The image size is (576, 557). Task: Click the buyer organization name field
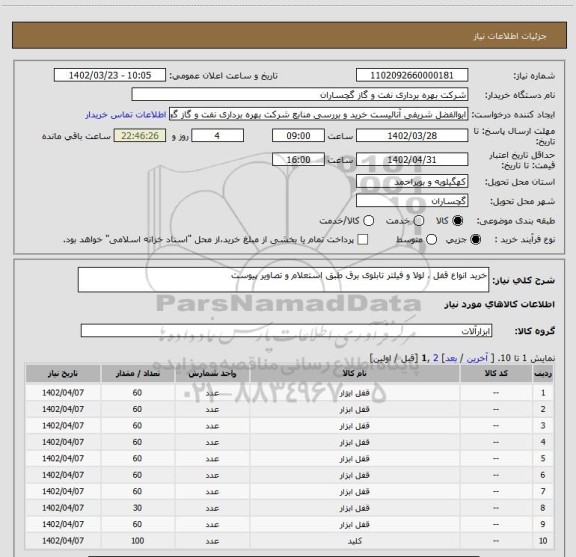(x=300, y=95)
